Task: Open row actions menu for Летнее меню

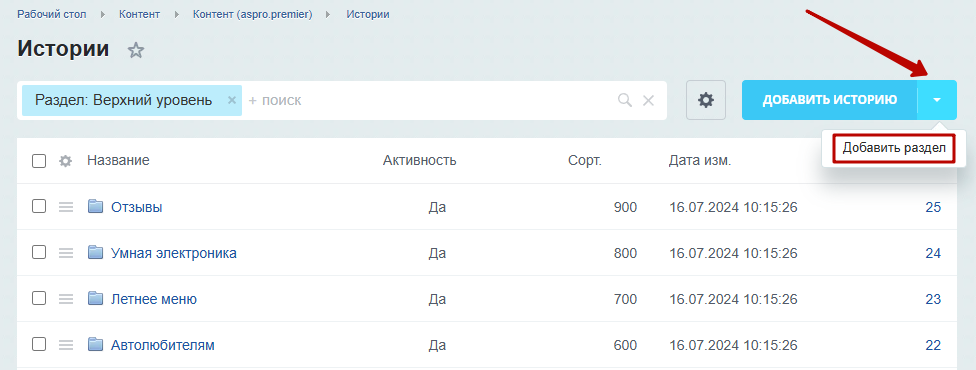Action: pyautogui.click(x=66, y=299)
